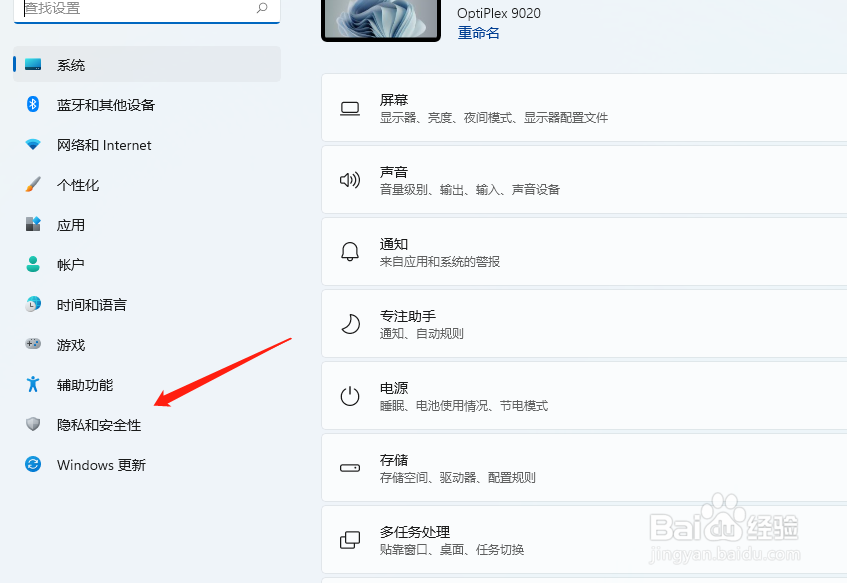Viewport: 847px width, 583px height.
Task: Click the Accessibility figure icon
Action: click(x=33, y=384)
